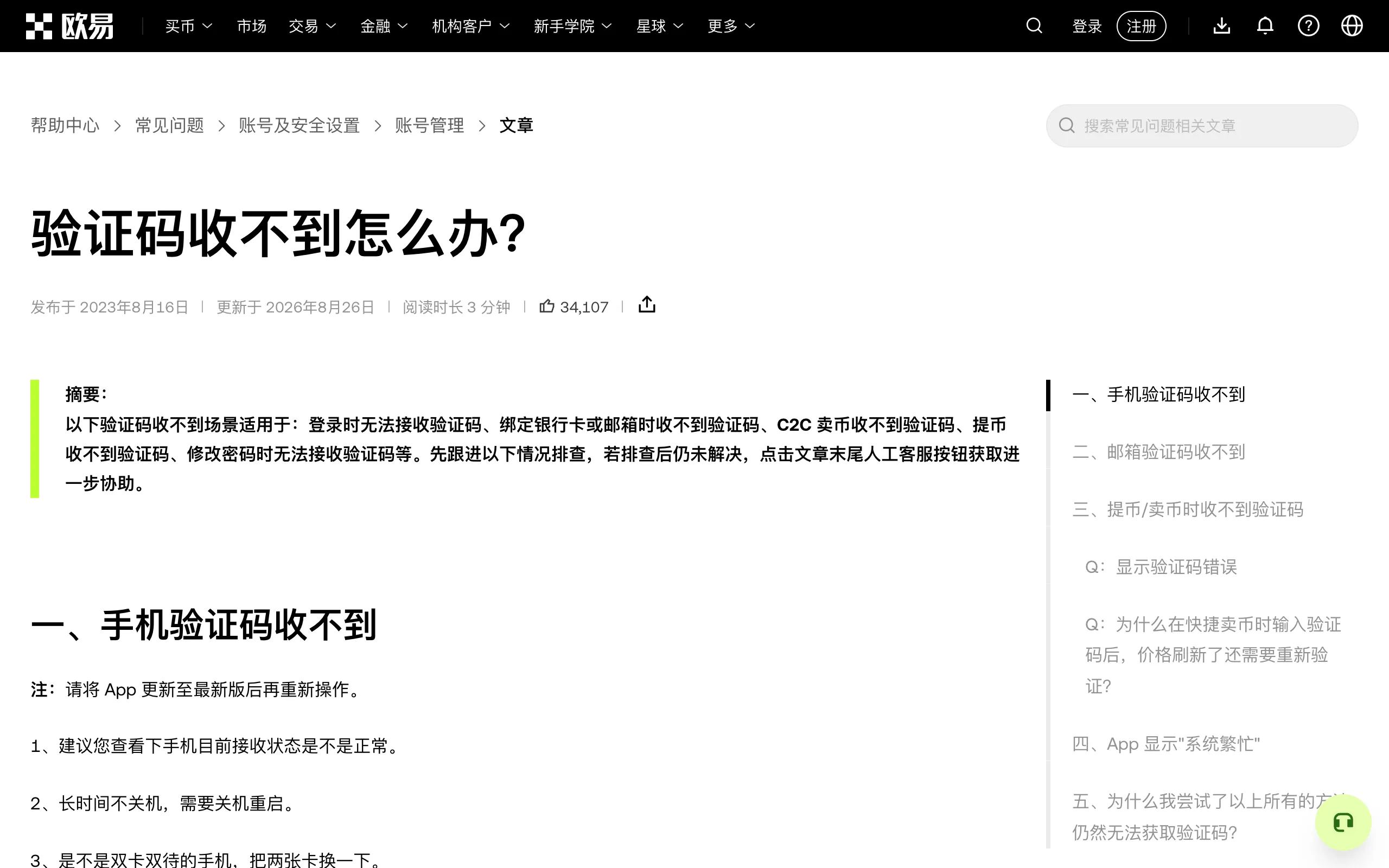This screenshot has height=868, width=1389.
Task: Click the like count 34,107
Action: coord(584,307)
